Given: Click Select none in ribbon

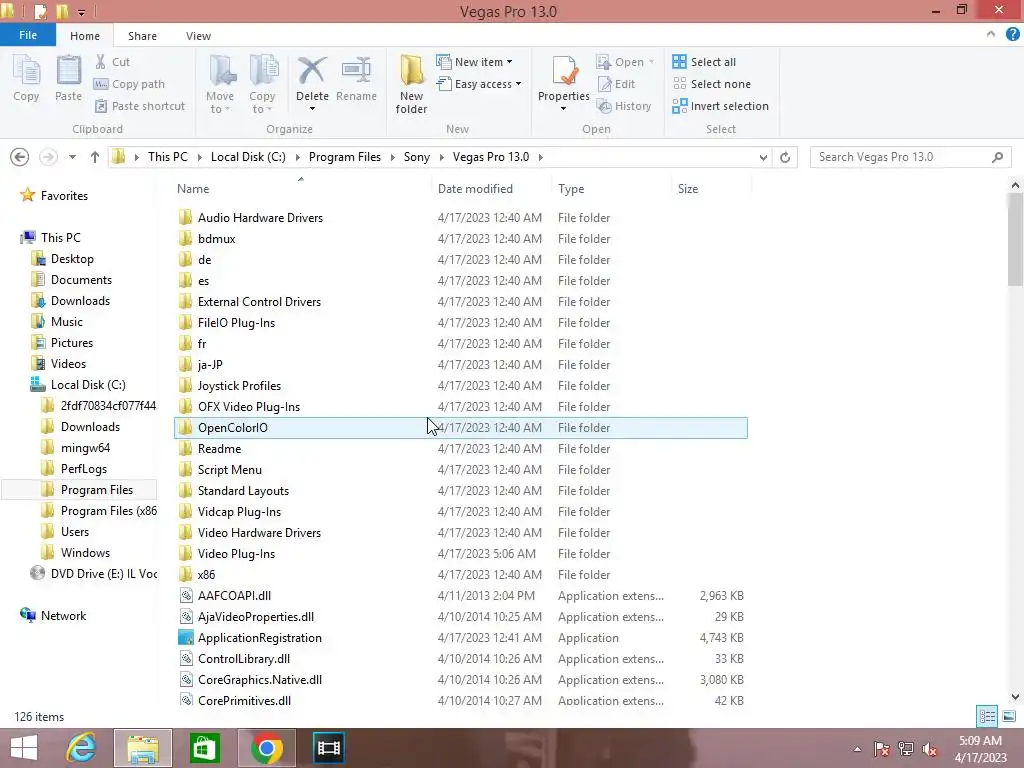Looking at the screenshot, I should pyautogui.click(x=711, y=84).
